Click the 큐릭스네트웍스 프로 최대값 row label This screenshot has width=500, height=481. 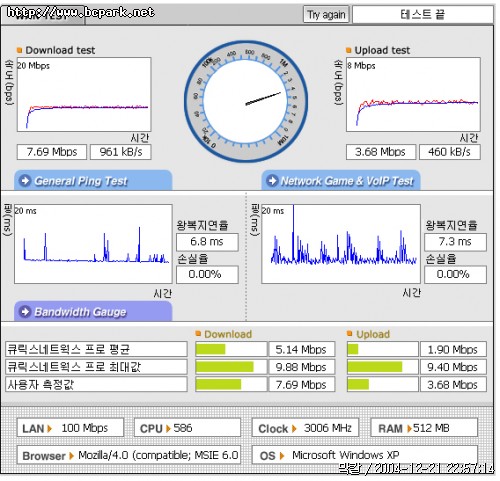(96, 367)
